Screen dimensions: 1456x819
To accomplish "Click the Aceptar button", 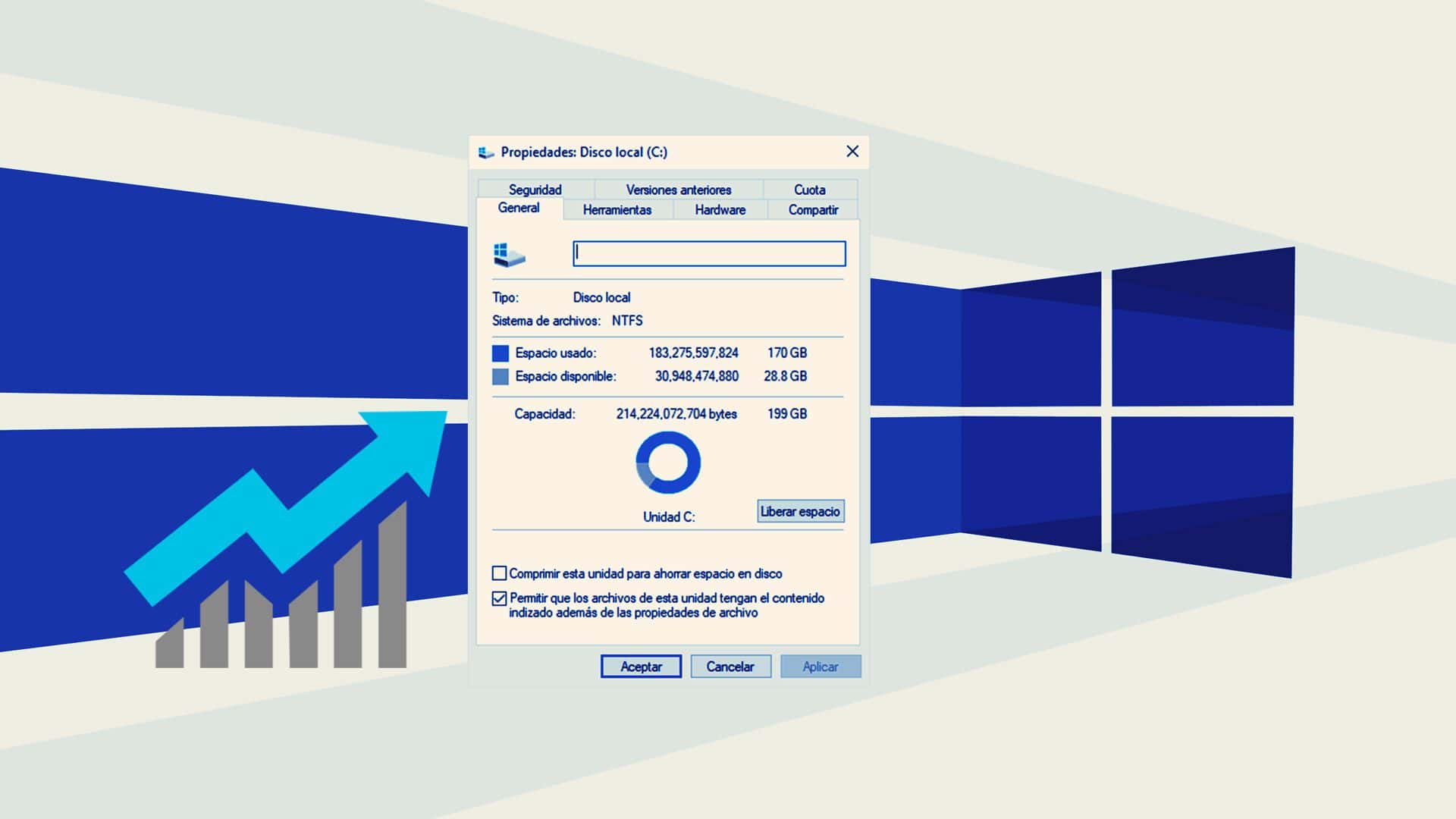I will (x=641, y=667).
